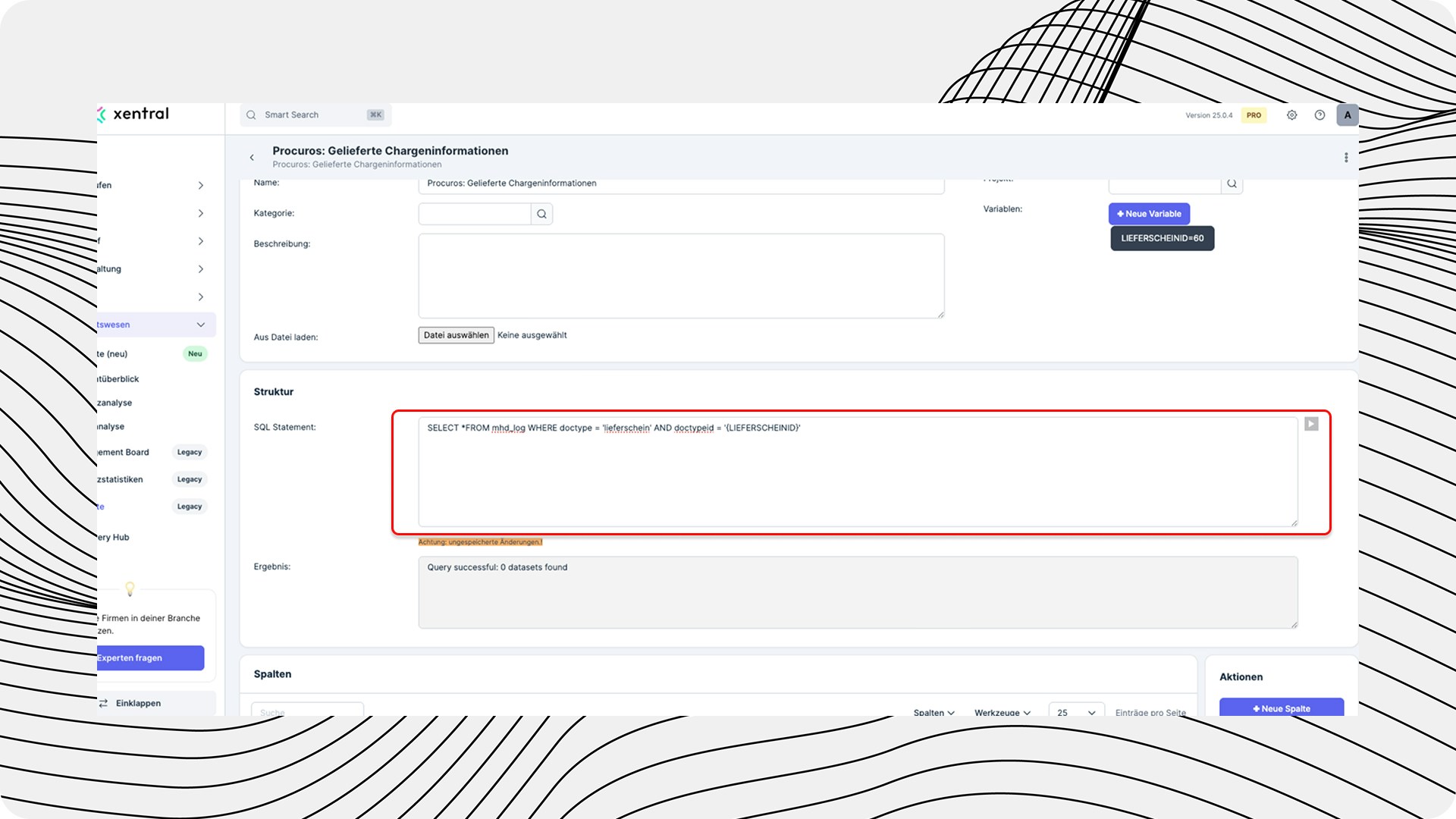Image resolution: width=1456 pixels, height=819 pixels.
Task: Click the Kategorie search magnifier icon
Action: (x=541, y=214)
